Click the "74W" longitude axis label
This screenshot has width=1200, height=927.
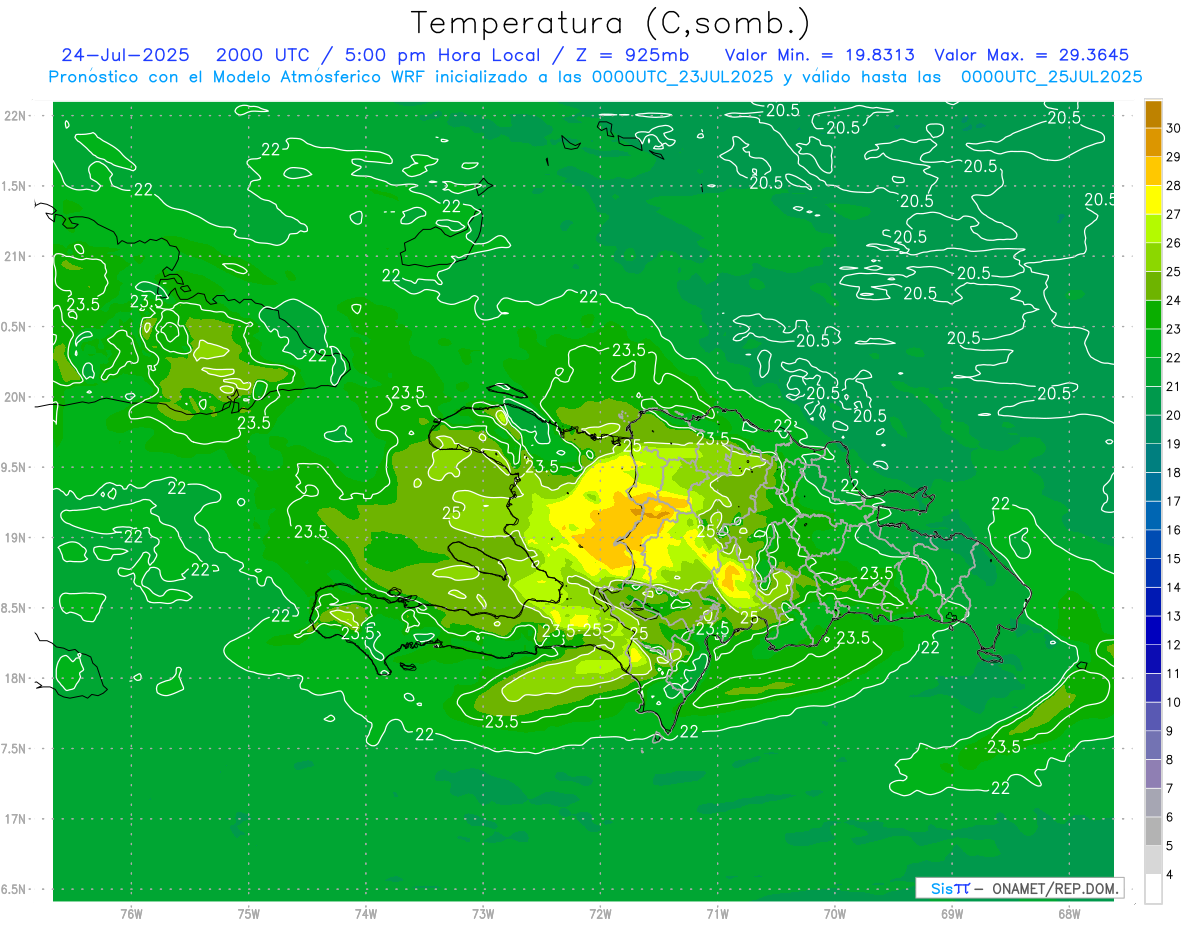tap(366, 913)
